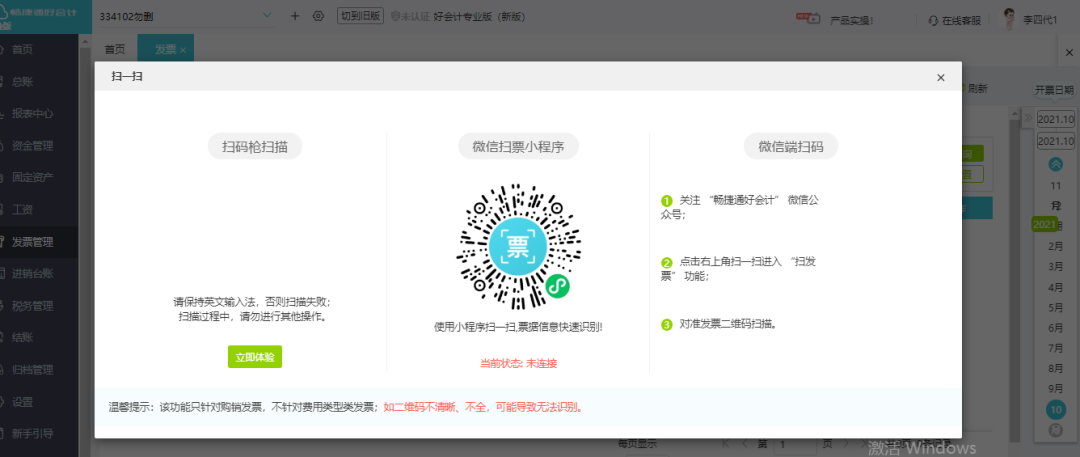
Task: Click the 切到旧版 button
Action: pyautogui.click(x=360, y=16)
